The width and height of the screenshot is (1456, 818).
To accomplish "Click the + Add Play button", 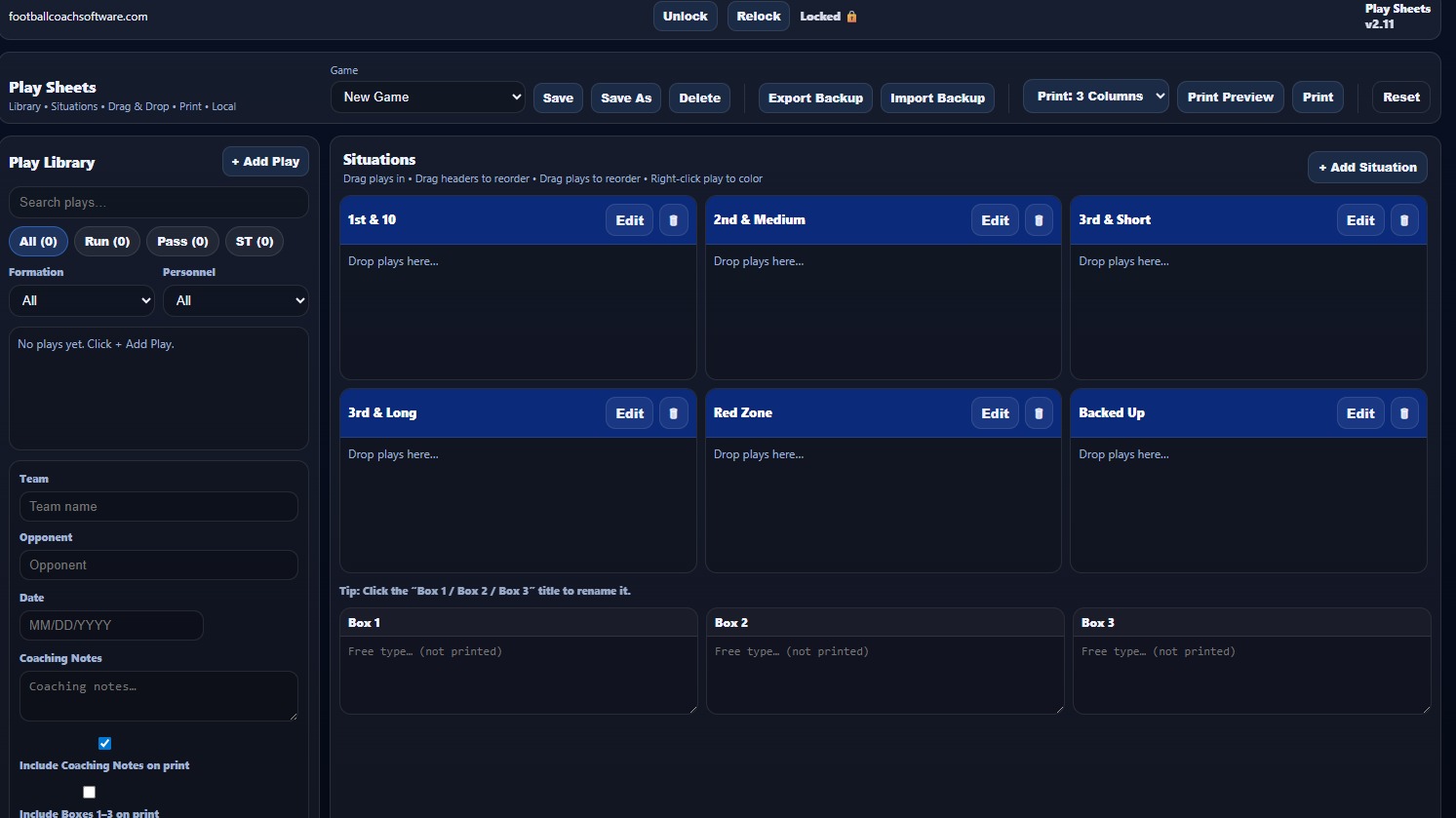I will point(265,162).
